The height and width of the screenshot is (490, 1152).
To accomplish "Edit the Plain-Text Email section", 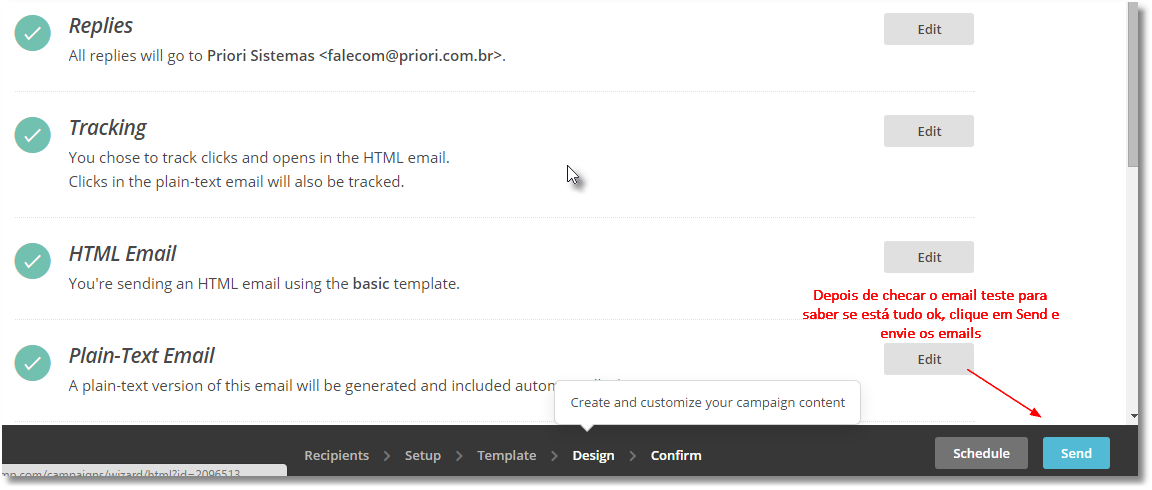I will (x=929, y=359).
